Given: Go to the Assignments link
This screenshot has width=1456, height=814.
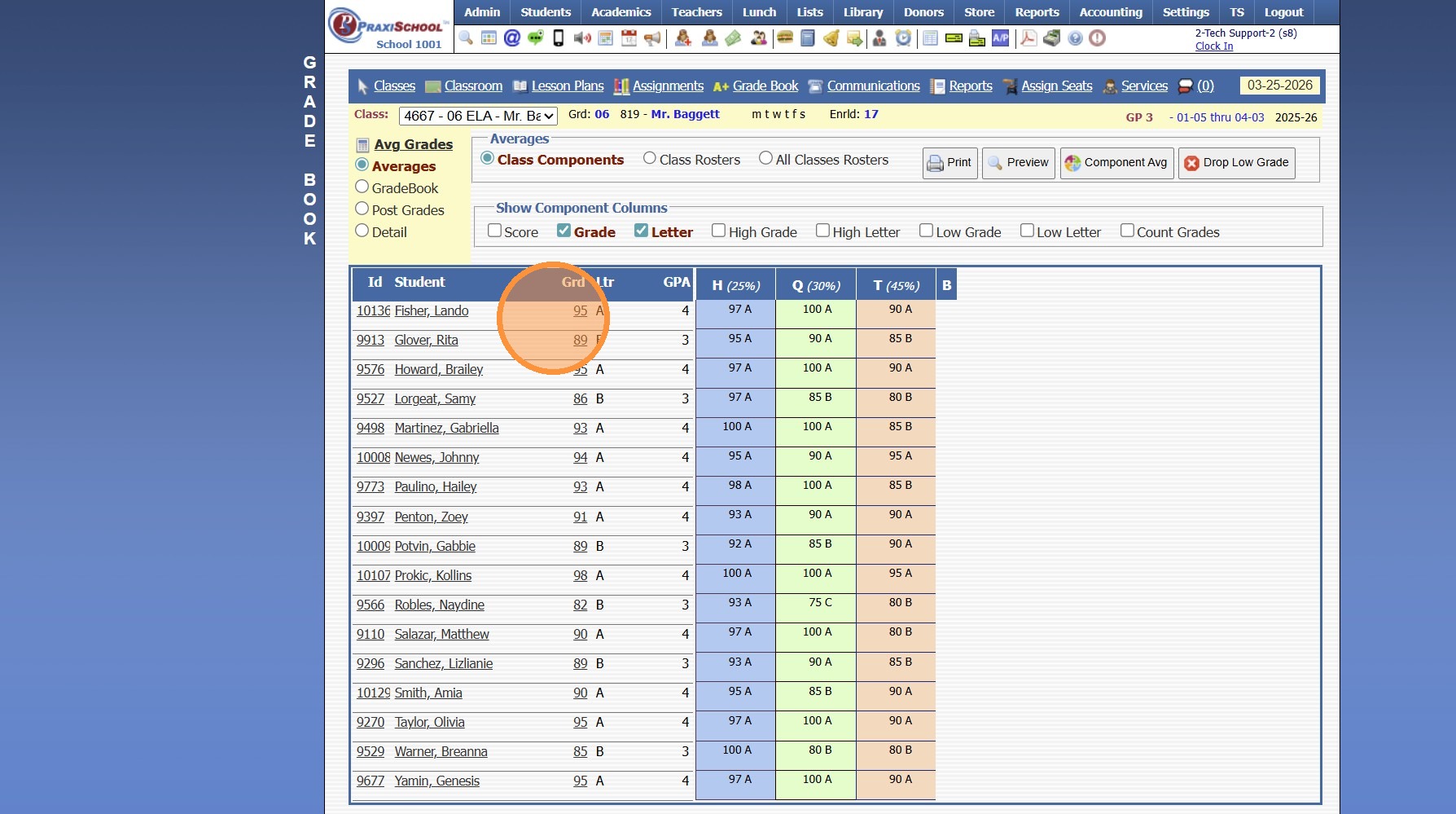Looking at the screenshot, I should pos(668,86).
